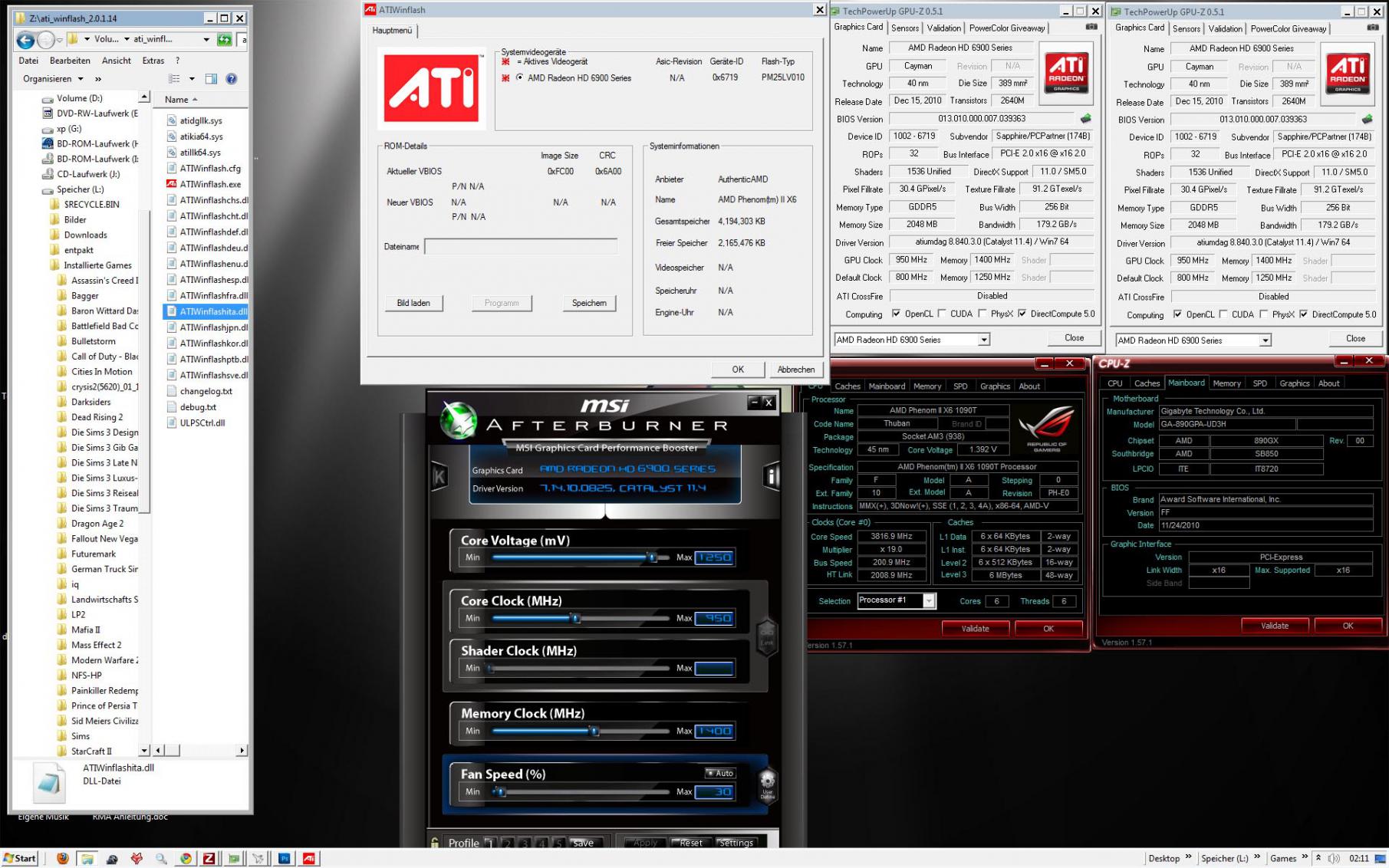The height and width of the screenshot is (868, 1389).
Task: Refresh the Explorer folder view
Action: 224,39
